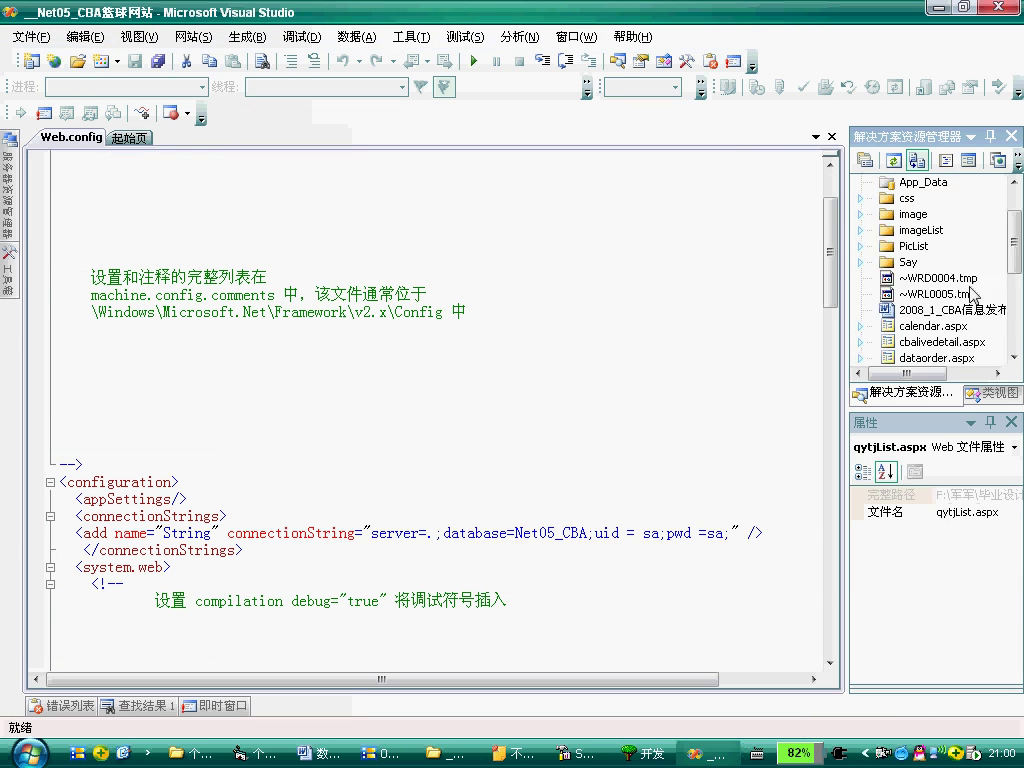This screenshot has width=1024, height=768.
Task: Show properties by category icon
Action: 863,472
